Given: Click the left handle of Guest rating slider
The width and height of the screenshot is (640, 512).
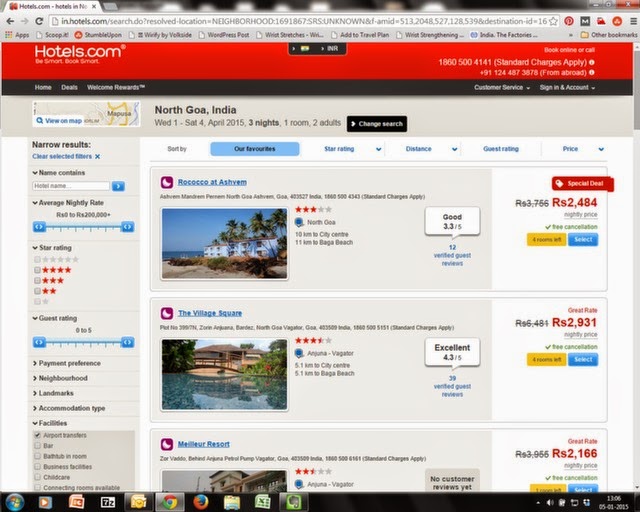Looking at the screenshot, I should pyautogui.click(x=39, y=343).
